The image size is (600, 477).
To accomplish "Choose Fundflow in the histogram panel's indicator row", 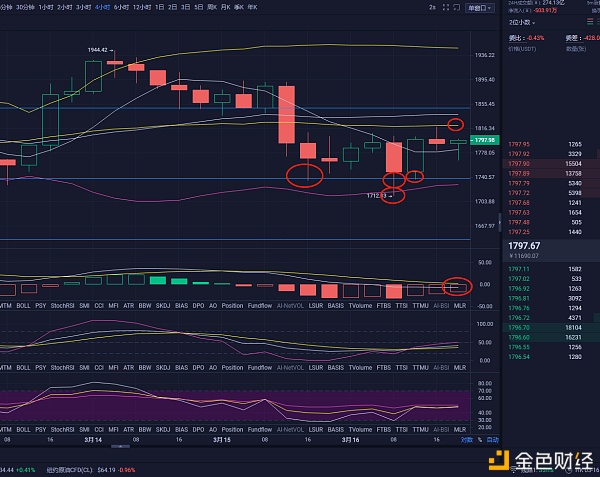I will (x=260, y=306).
